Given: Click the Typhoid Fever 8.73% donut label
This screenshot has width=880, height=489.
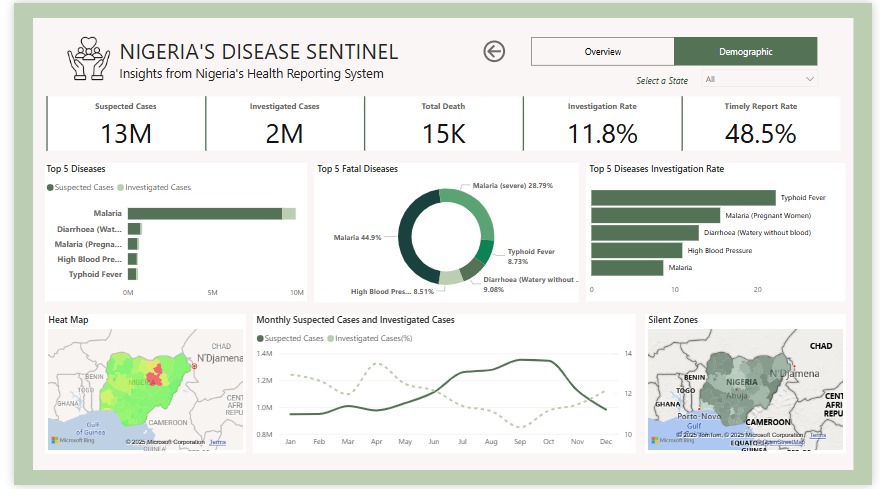Looking at the screenshot, I should [x=531, y=257].
